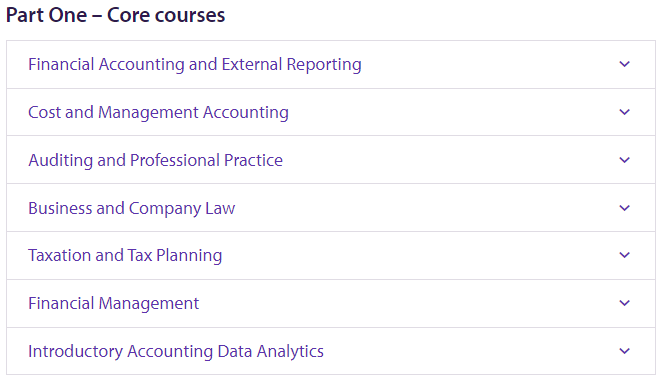The height and width of the screenshot is (382, 665).
Task: Open Introductory Accounting Data Analytics title link
Action: click(x=176, y=351)
